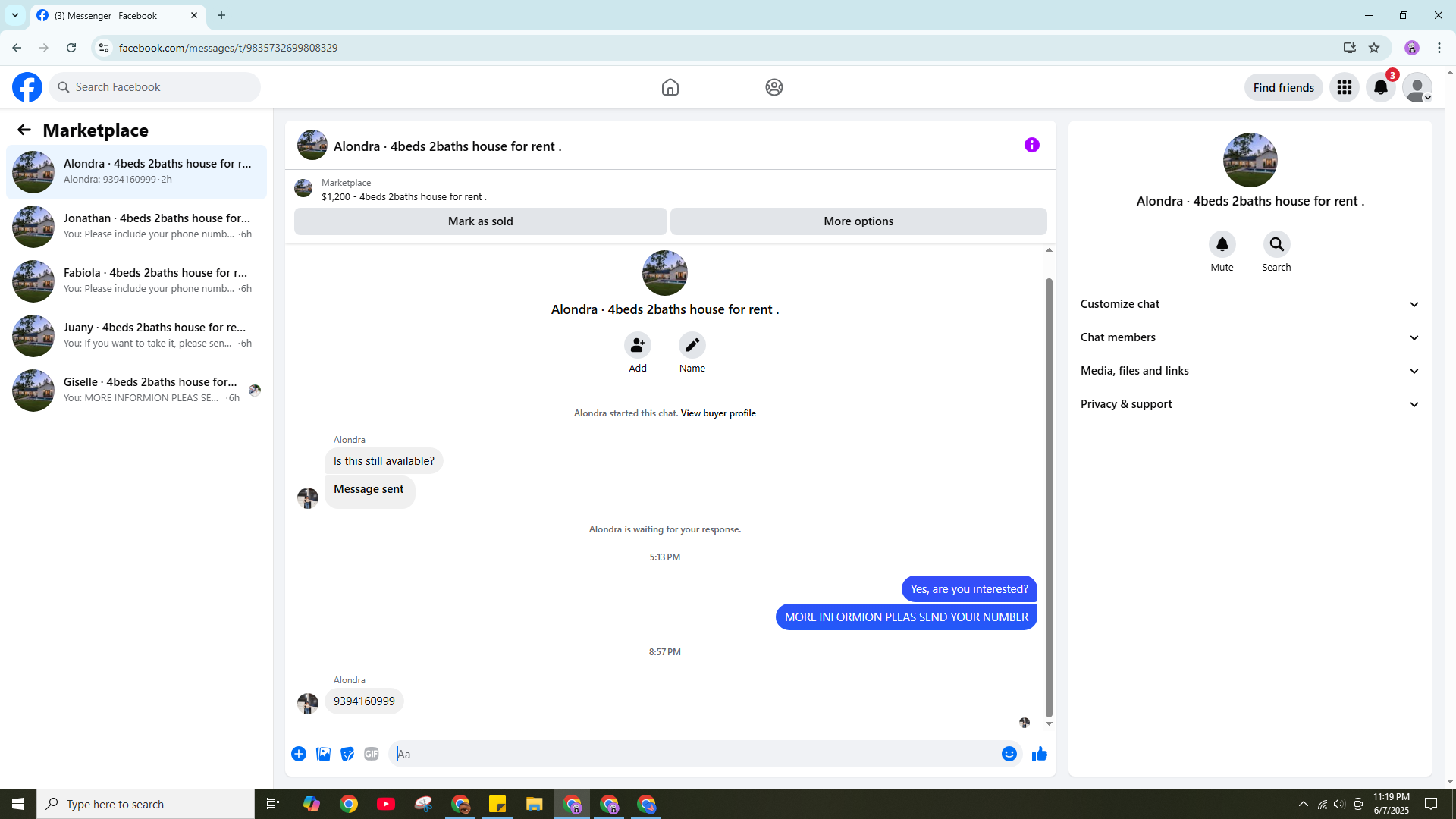Click the message text input field

(694, 754)
